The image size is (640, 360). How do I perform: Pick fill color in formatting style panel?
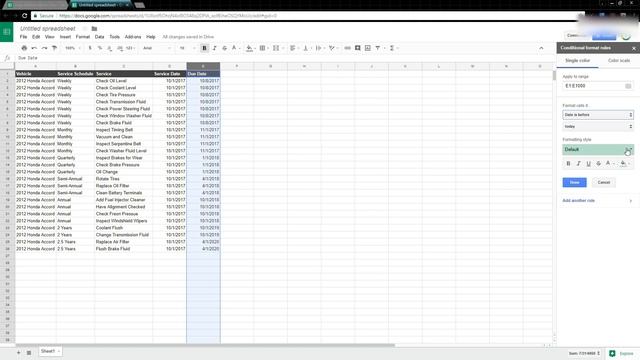pos(624,163)
